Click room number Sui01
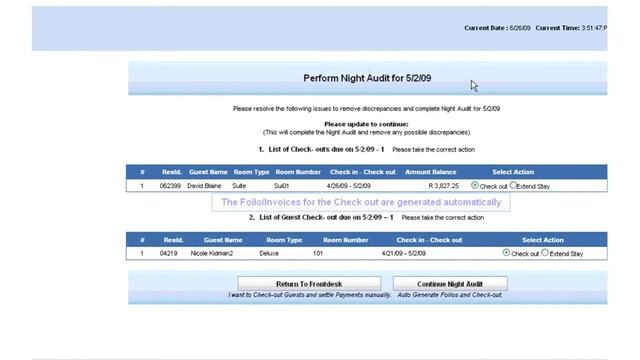Image resolution: width=640 pixels, height=360 pixels. 281,186
